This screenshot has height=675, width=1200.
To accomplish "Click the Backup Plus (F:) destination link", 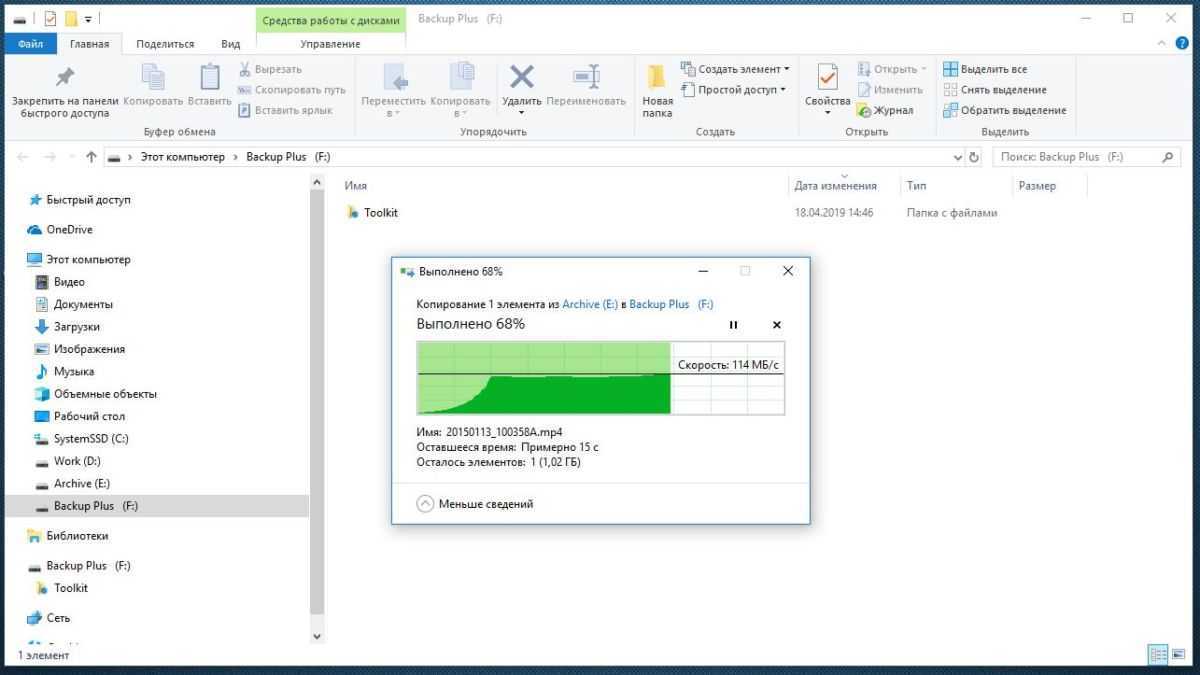I will [x=670, y=304].
